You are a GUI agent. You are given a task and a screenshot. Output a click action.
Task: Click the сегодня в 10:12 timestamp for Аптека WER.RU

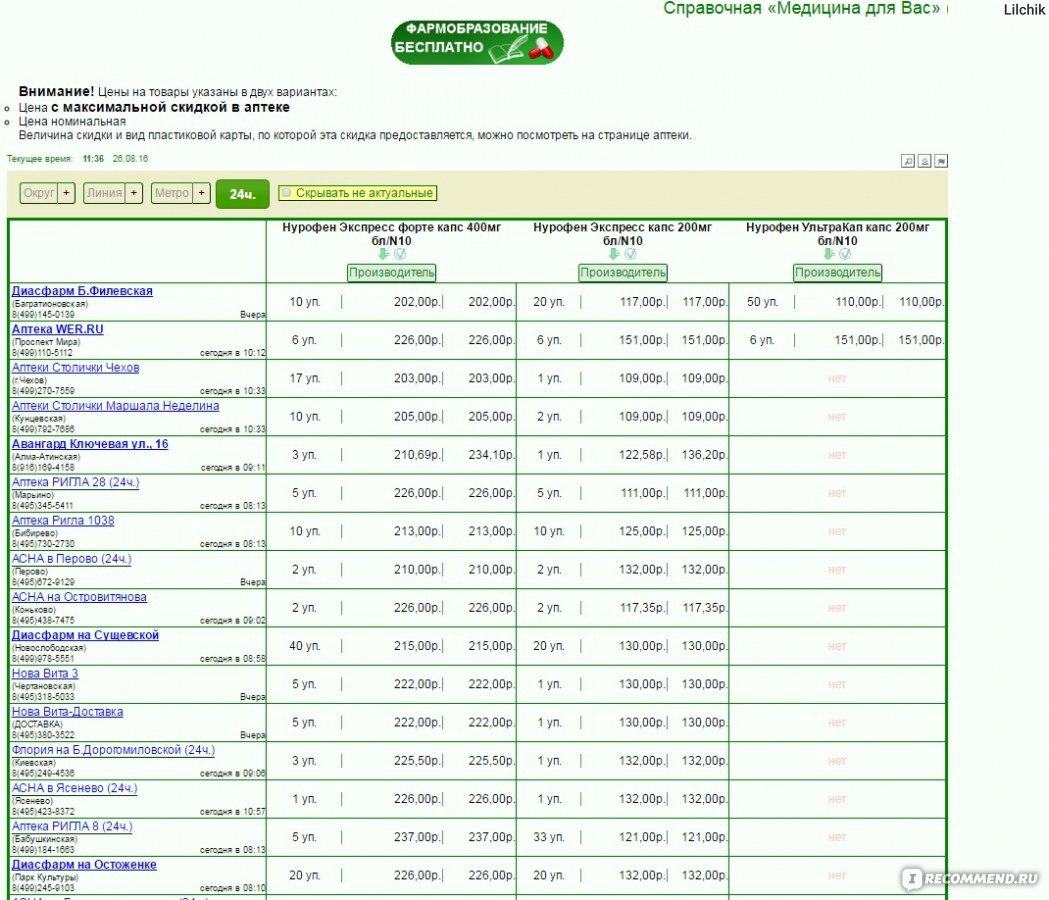232,353
